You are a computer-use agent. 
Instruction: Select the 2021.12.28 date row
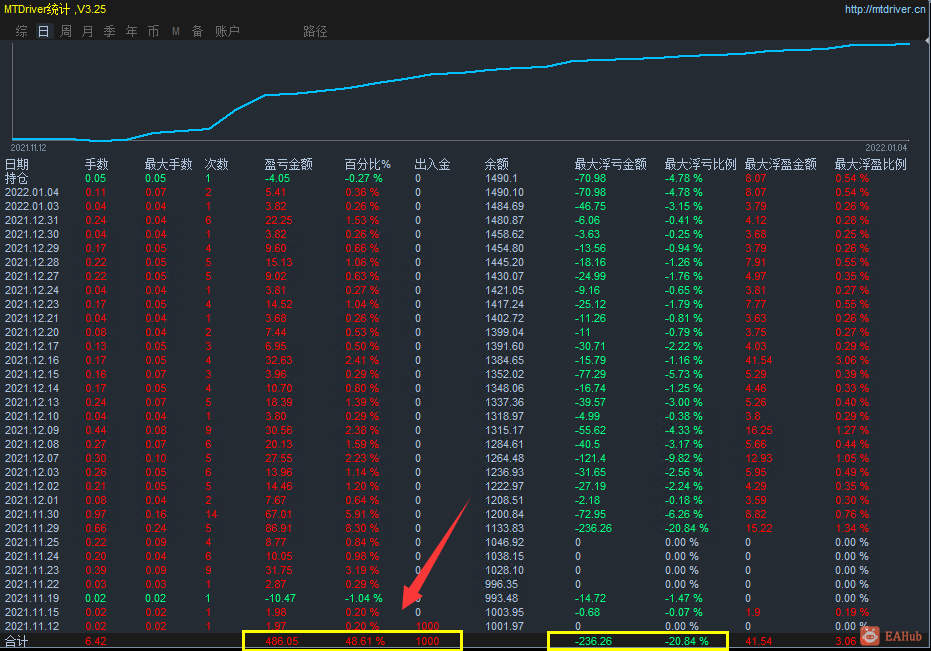32,263
